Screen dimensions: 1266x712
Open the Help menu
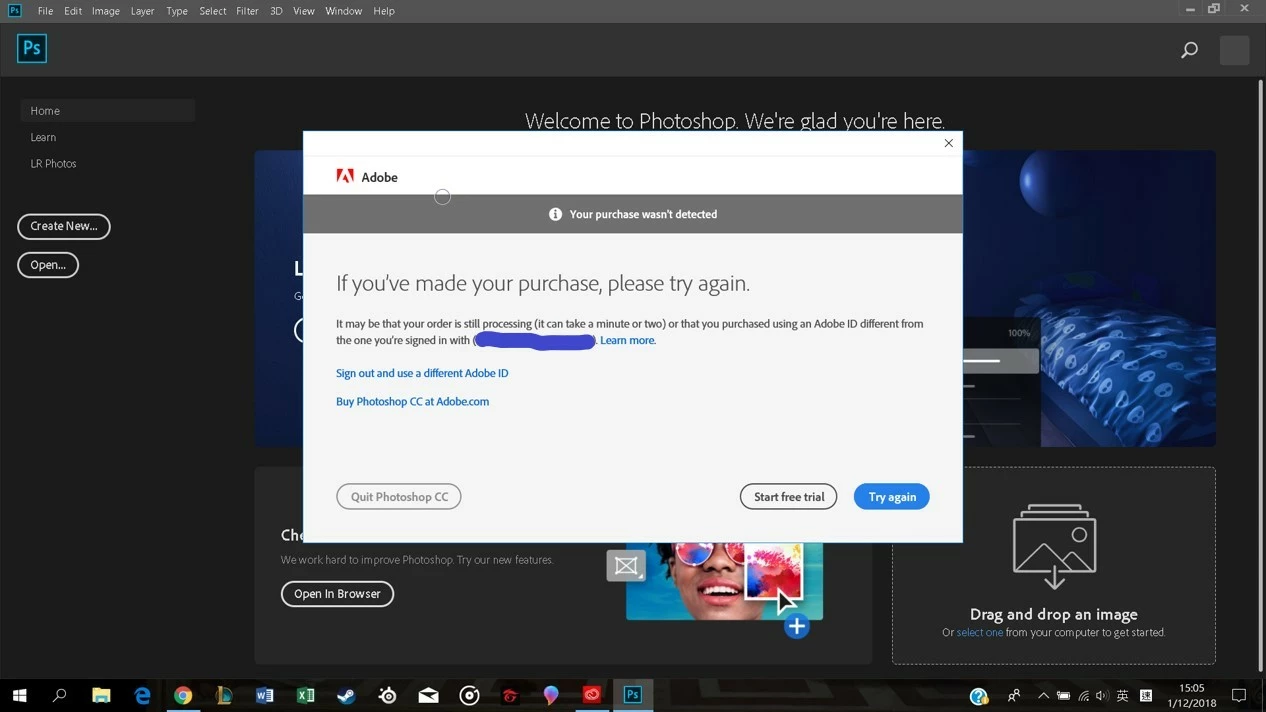pyautogui.click(x=384, y=11)
